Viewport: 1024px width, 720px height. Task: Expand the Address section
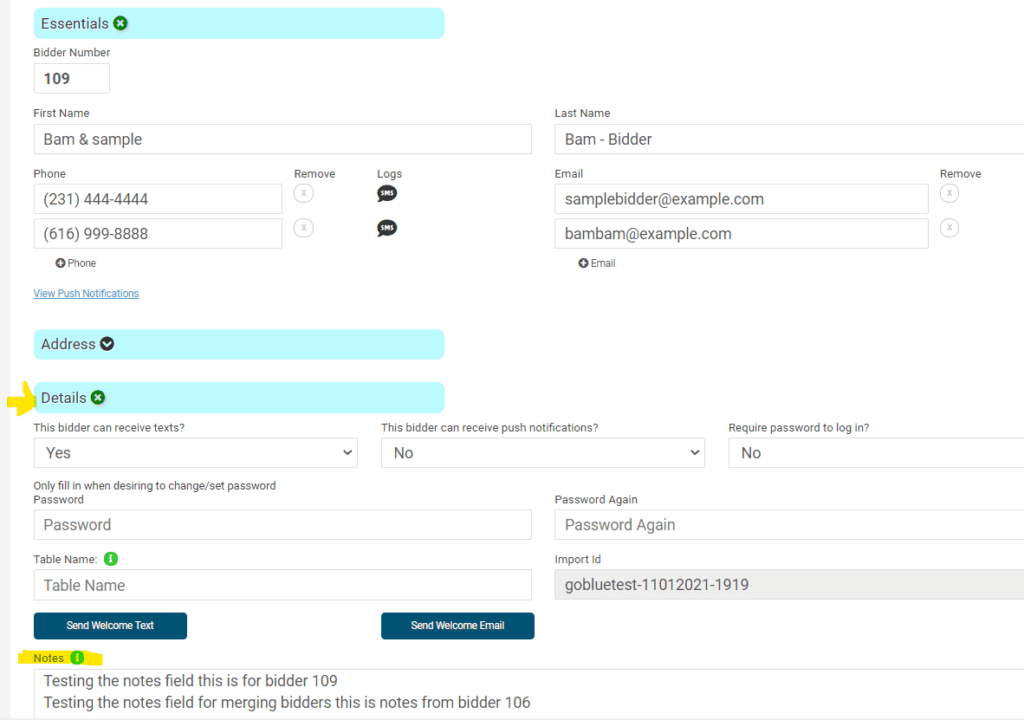click(x=107, y=344)
